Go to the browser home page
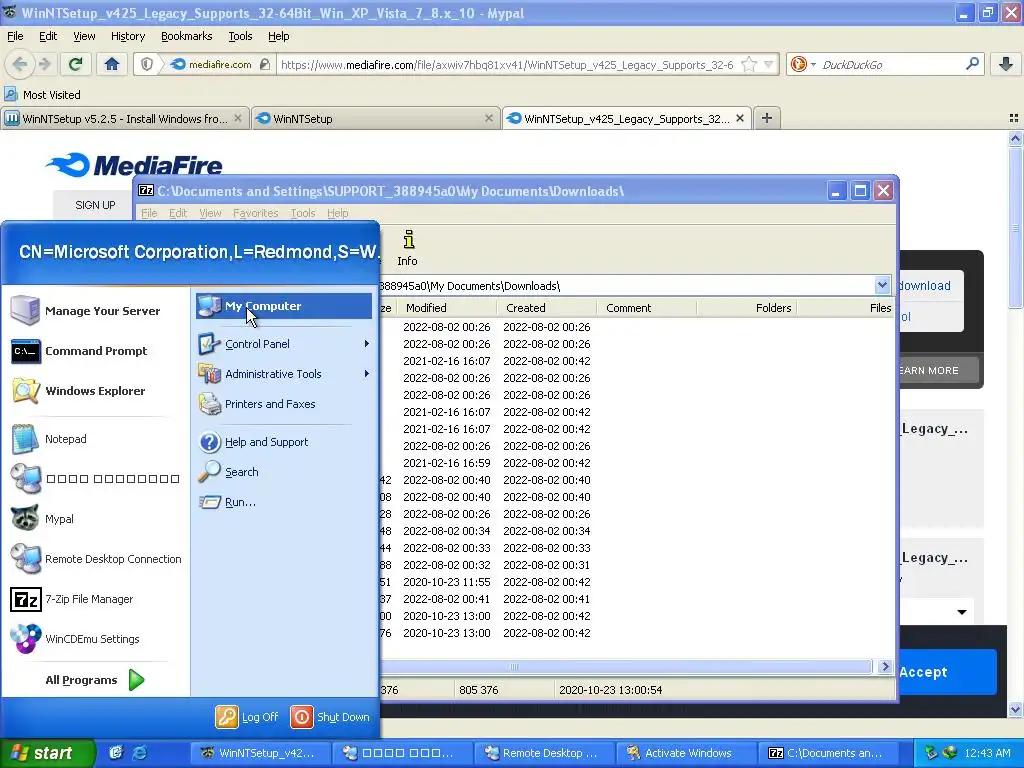1024x768 pixels. (112, 64)
